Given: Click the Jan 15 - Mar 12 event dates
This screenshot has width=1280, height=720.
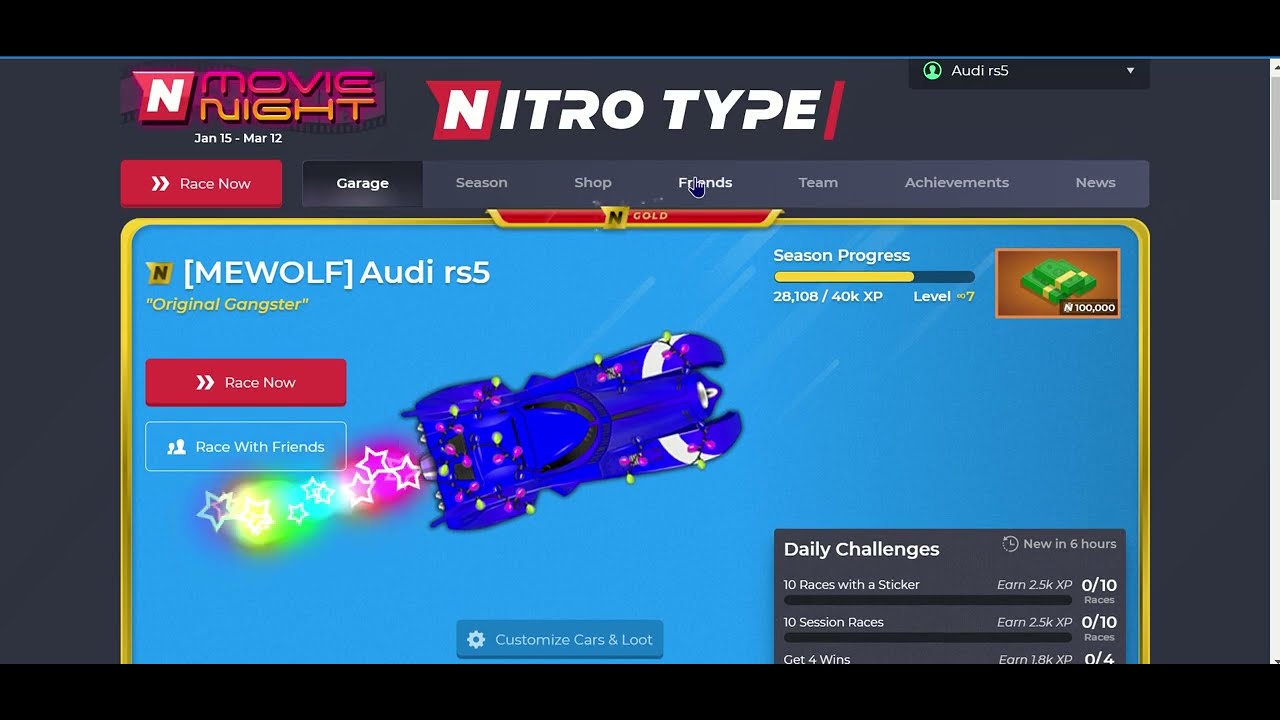Looking at the screenshot, I should tap(238, 139).
